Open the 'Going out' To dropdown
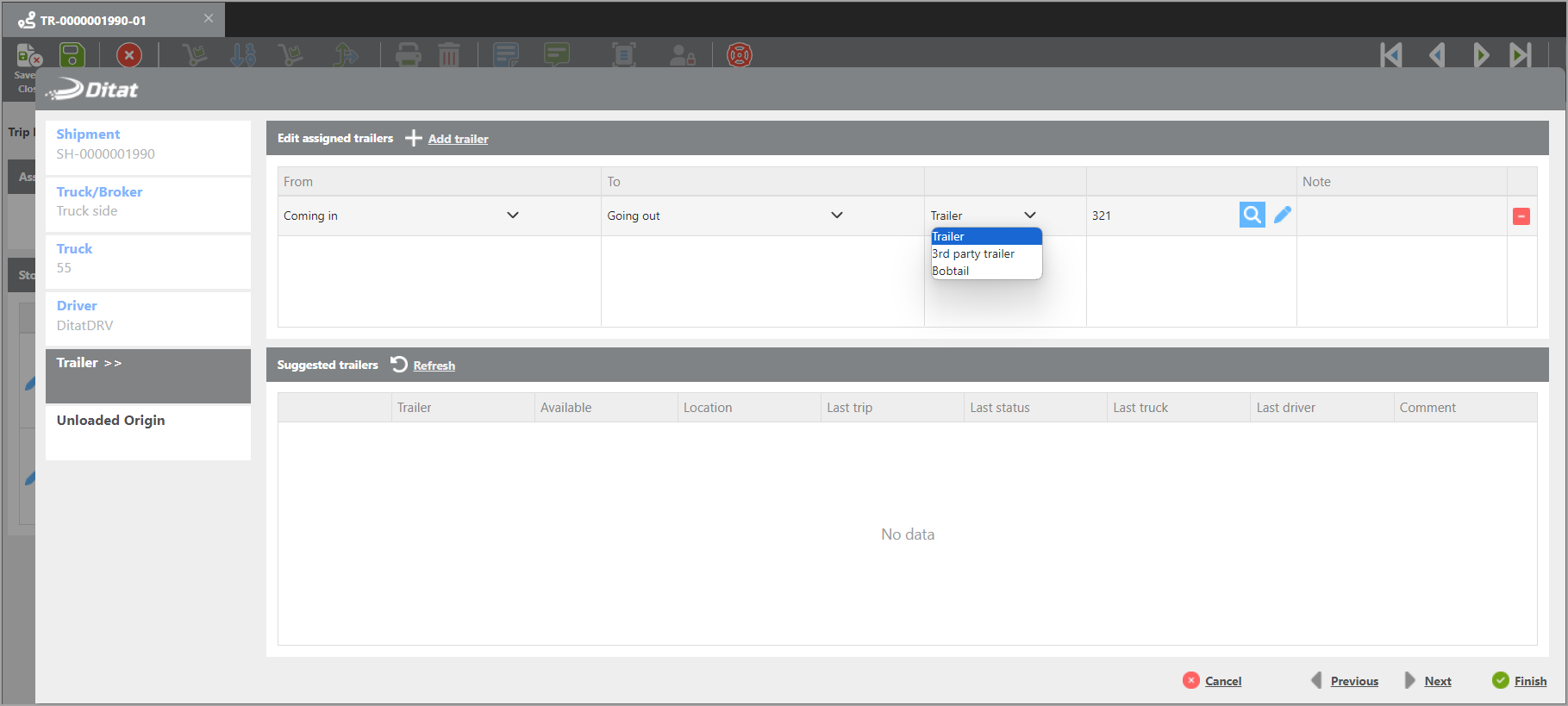 tap(836, 216)
